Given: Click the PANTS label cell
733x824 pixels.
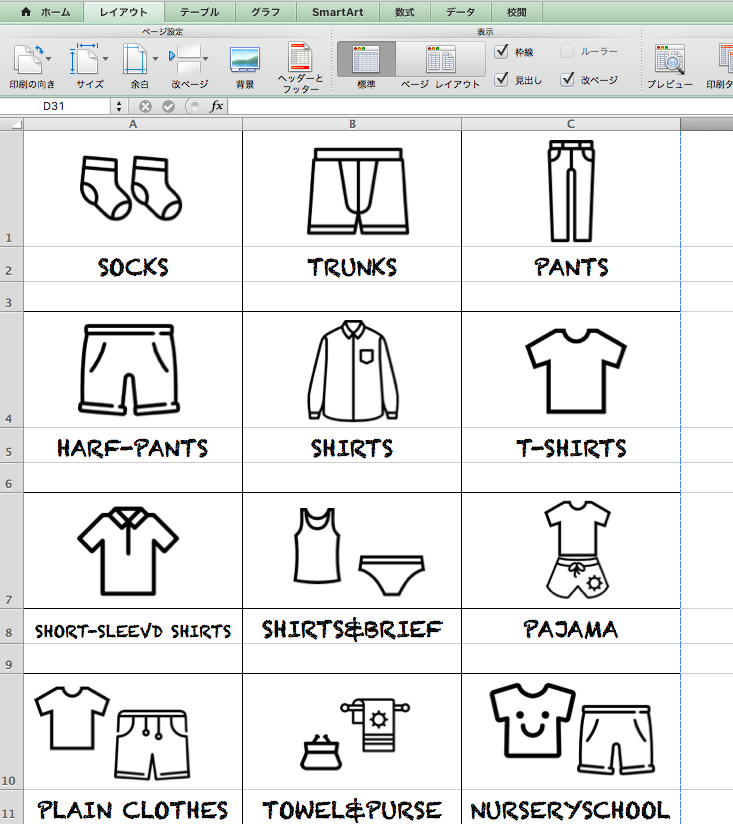Looking at the screenshot, I should point(571,264).
